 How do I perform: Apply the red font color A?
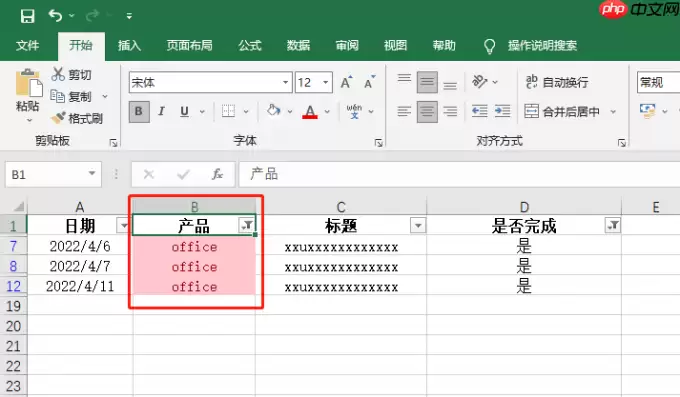310,112
